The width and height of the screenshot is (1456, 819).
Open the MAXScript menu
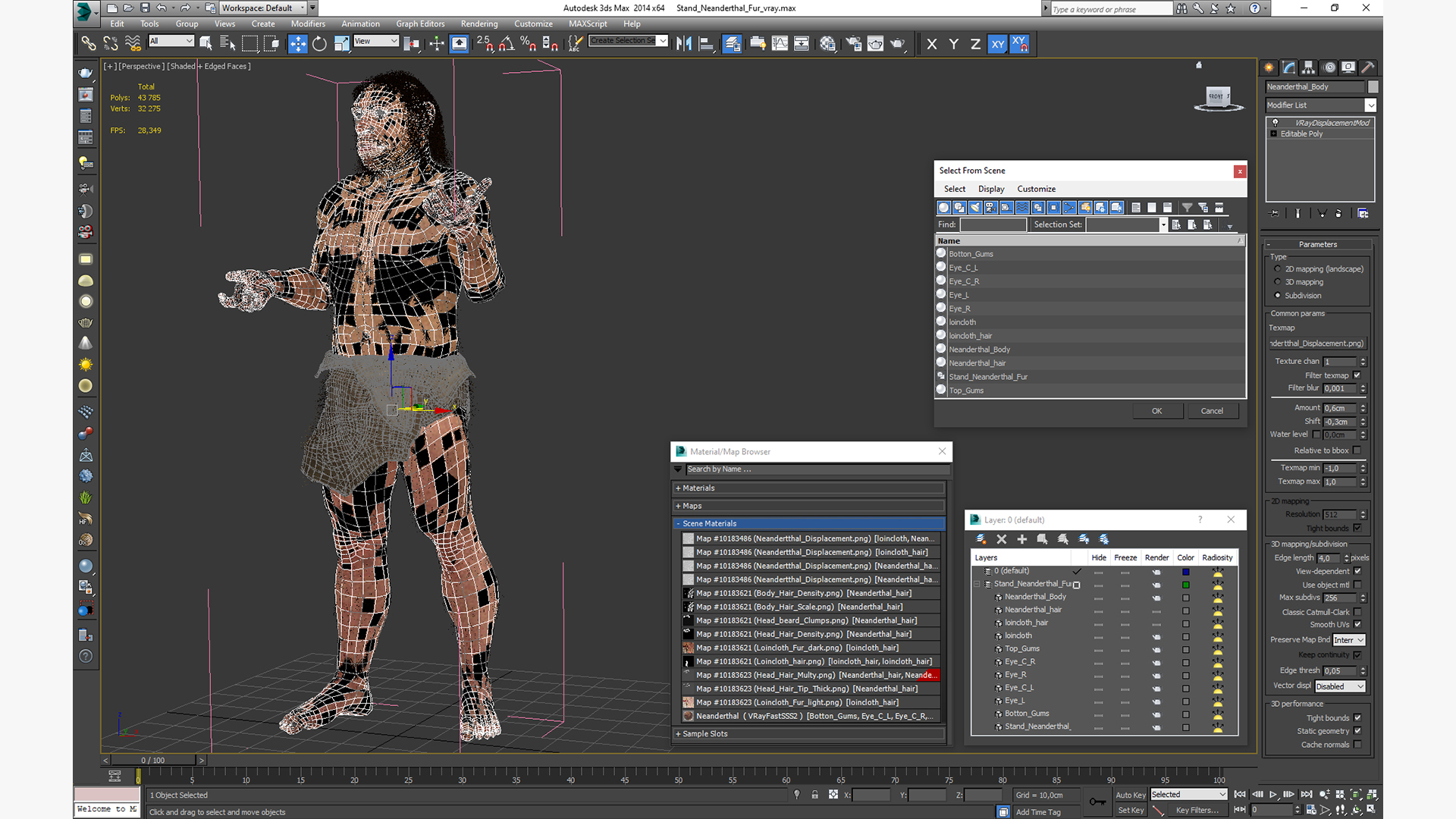(588, 24)
